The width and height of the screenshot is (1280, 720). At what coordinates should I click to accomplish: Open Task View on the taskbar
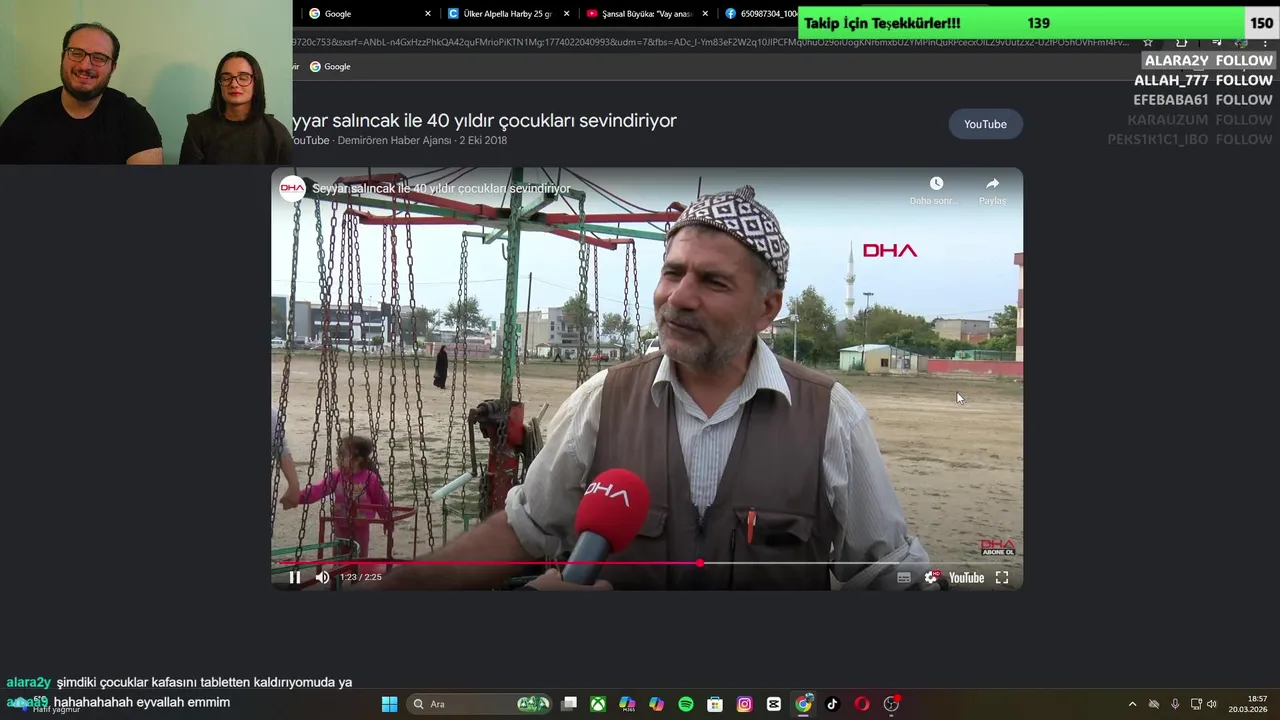click(x=569, y=704)
